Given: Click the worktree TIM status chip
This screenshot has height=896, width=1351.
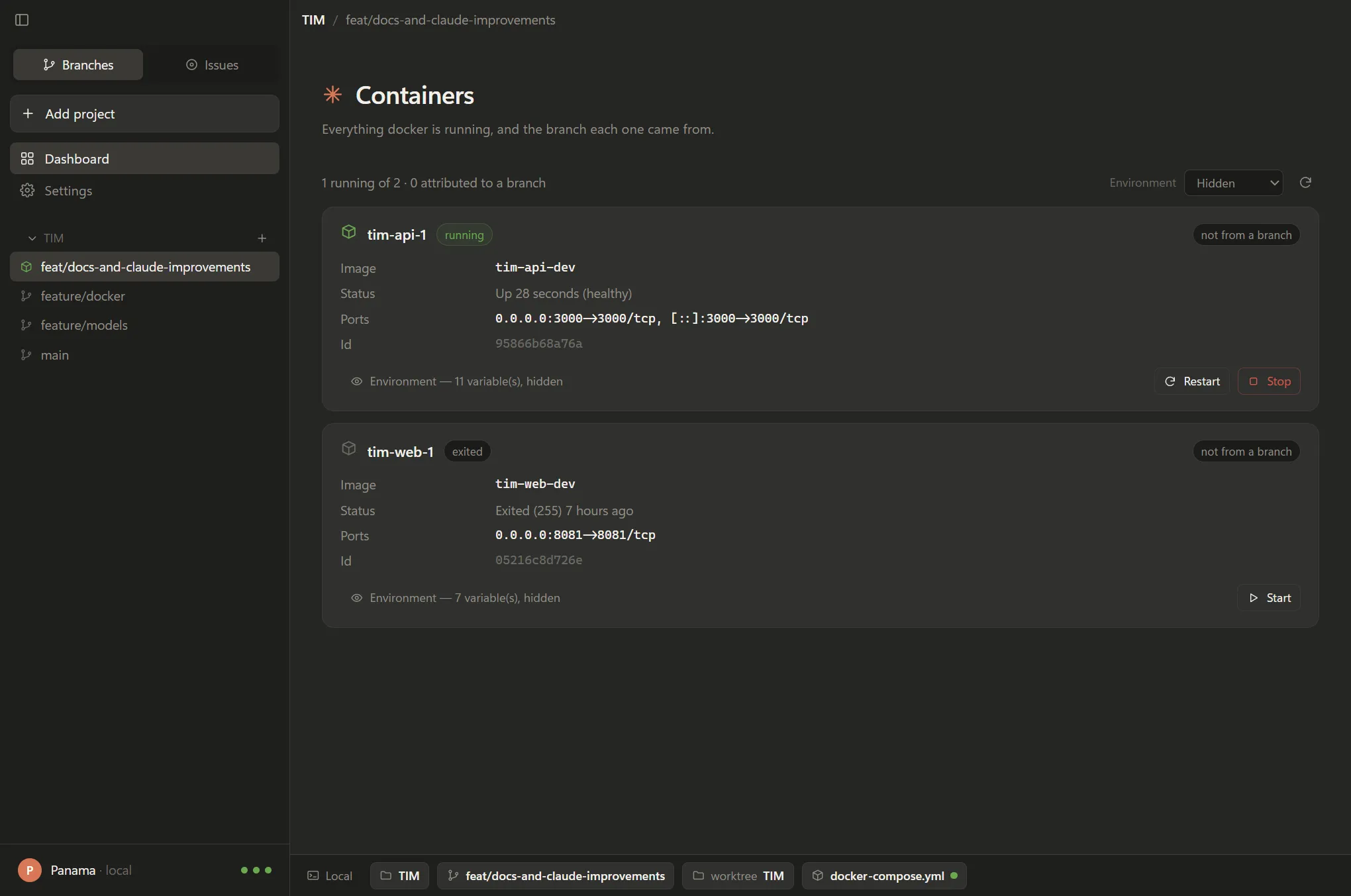Looking at the screenshot, I should coord(738,876).
